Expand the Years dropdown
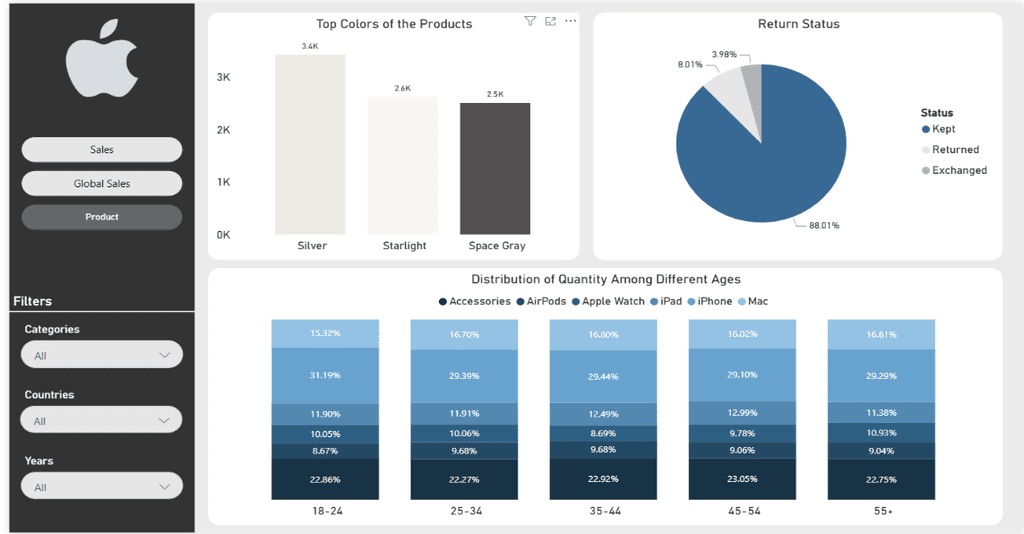1024x534 pixels. 102,486
